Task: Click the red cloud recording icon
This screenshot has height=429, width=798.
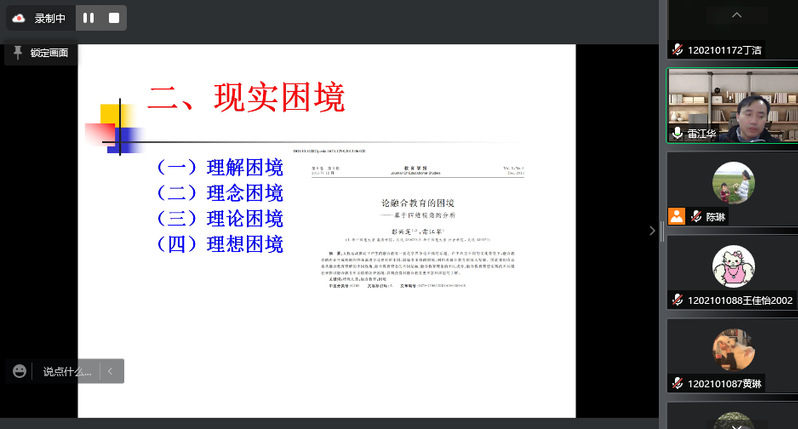Action: point(18,18)
